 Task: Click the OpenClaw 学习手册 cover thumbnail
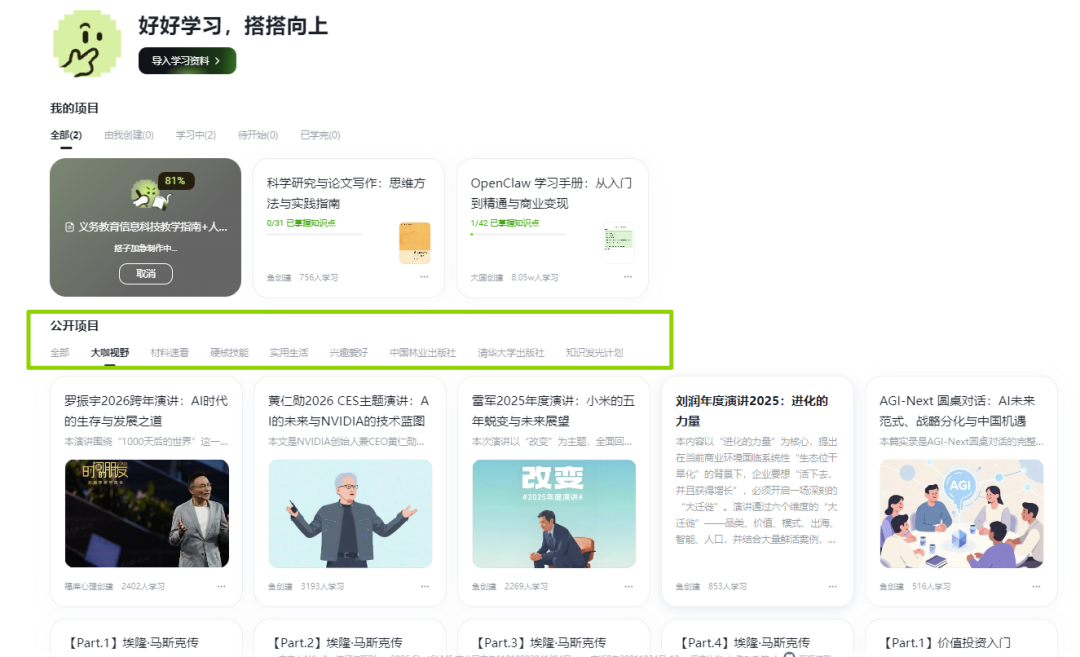(619, 242)
